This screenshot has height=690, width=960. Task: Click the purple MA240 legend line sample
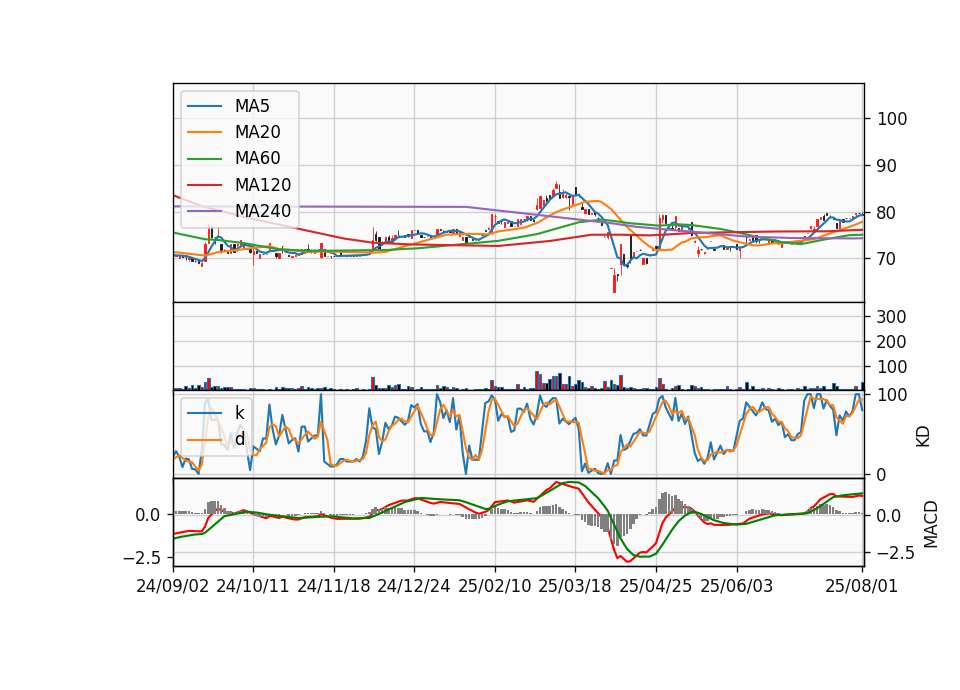[x=204, y=211]
